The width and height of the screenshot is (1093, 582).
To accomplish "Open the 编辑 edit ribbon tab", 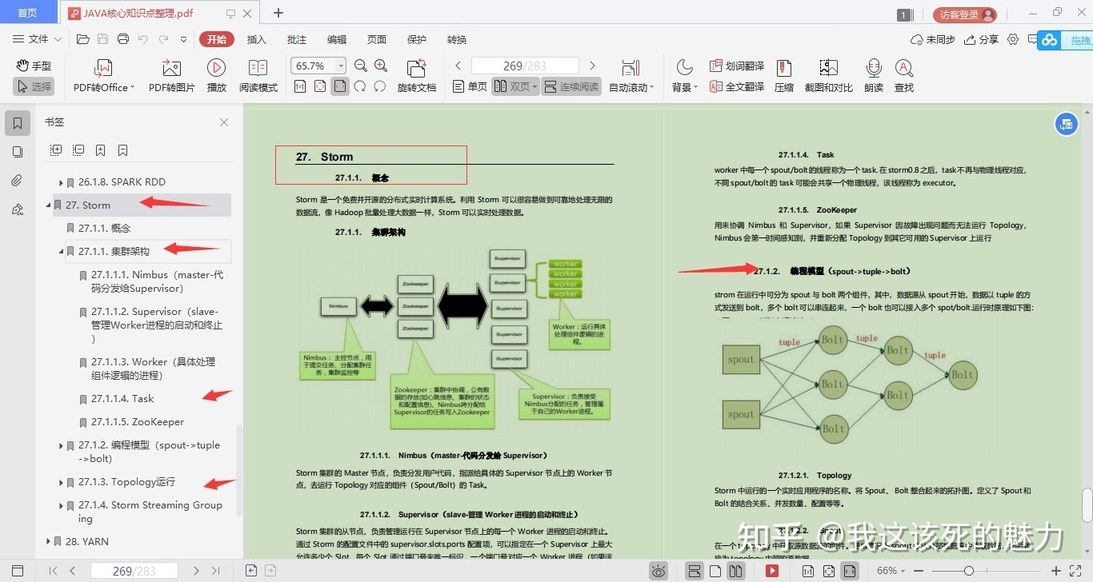I will [x=337, y=39].
